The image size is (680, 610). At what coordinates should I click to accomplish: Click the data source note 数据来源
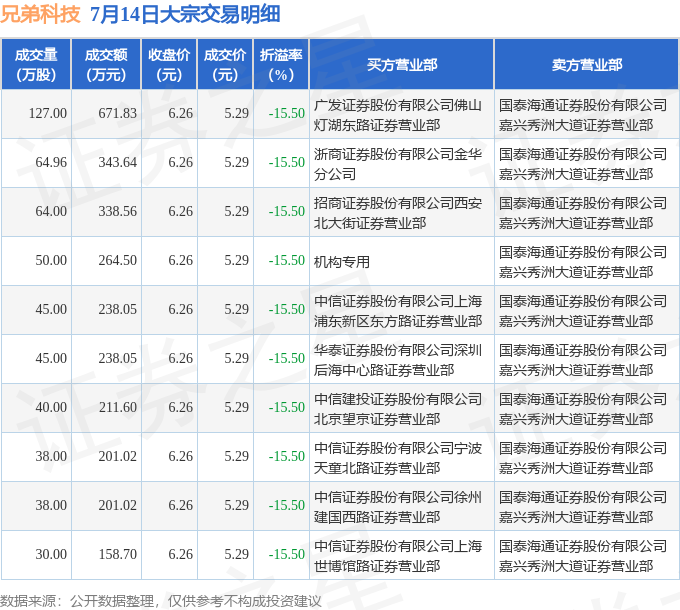pos(161,601)
